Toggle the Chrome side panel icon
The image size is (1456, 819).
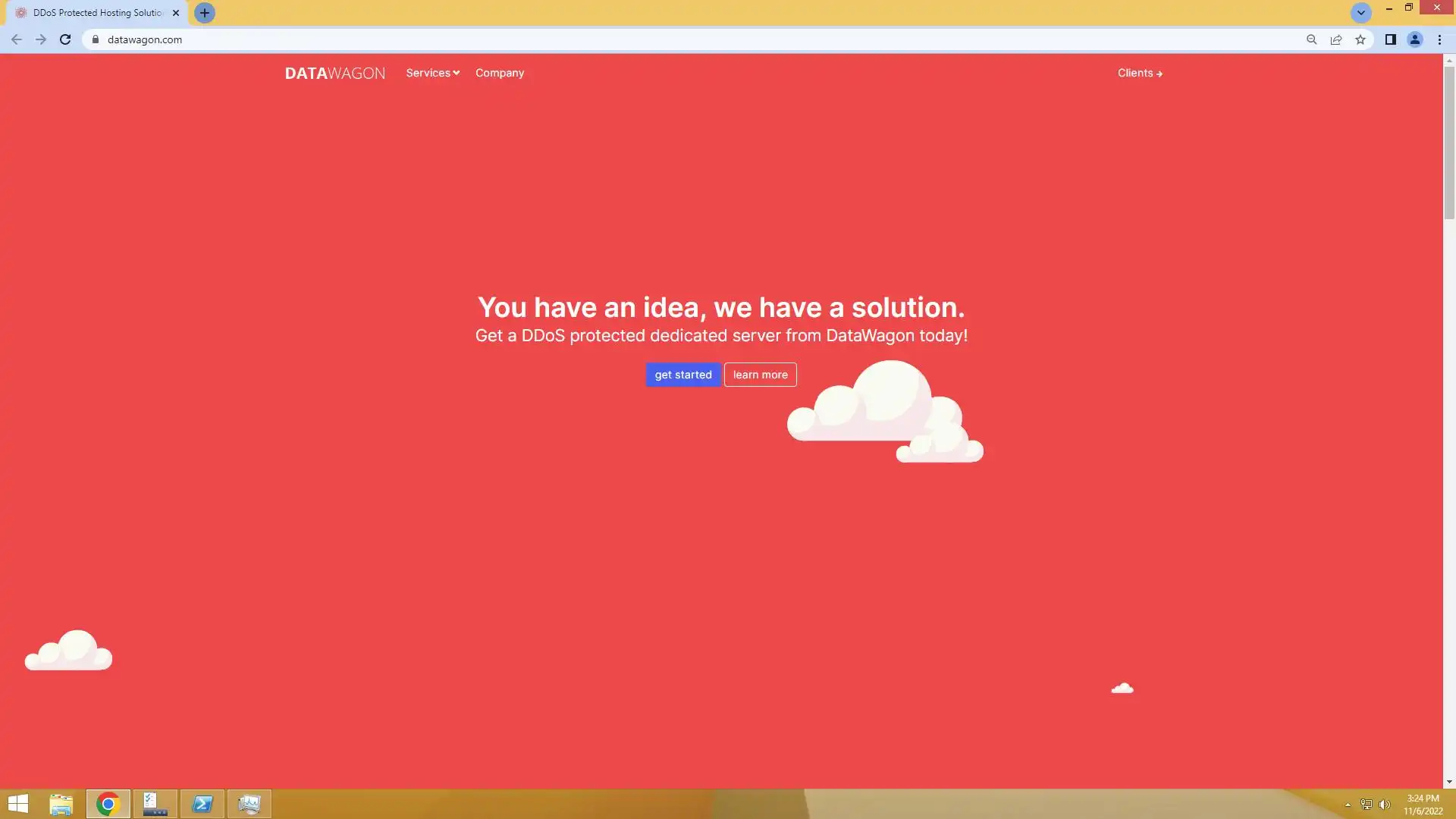(1390, 39)
